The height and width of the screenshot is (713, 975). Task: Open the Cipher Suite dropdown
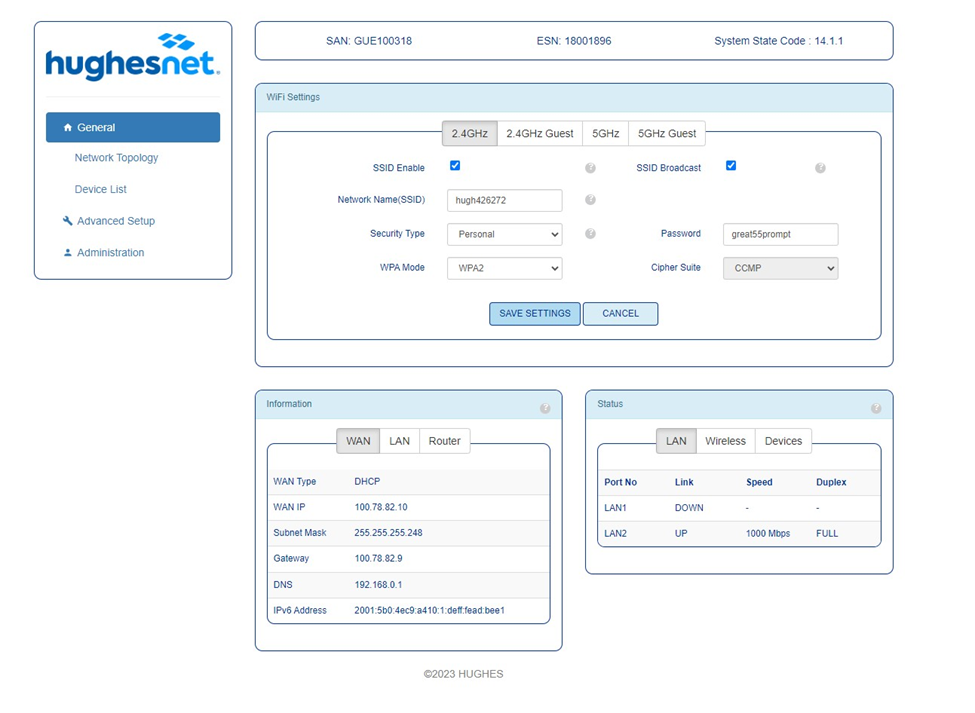[x=780, y=268]
